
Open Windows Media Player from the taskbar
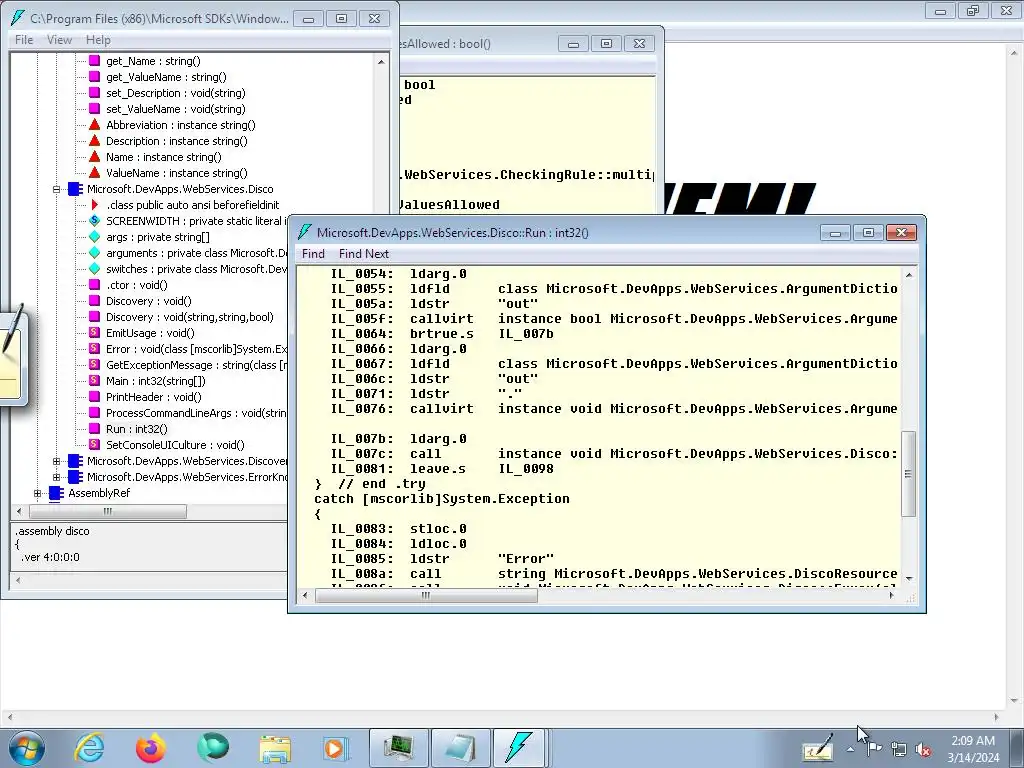[x=336, y=747]
